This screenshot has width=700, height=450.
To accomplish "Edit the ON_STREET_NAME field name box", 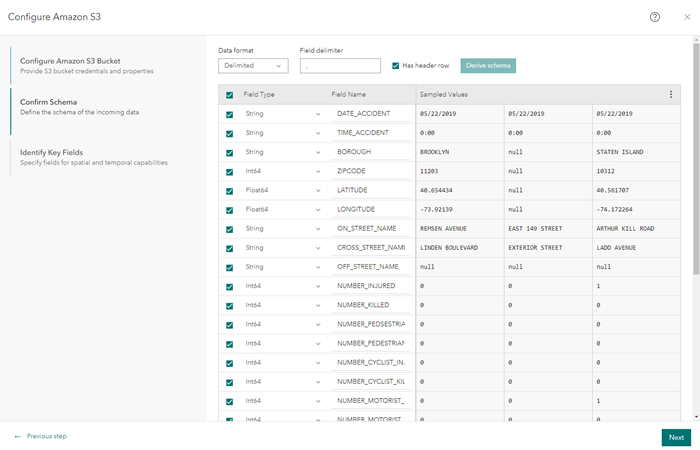I will pos(370,228).
